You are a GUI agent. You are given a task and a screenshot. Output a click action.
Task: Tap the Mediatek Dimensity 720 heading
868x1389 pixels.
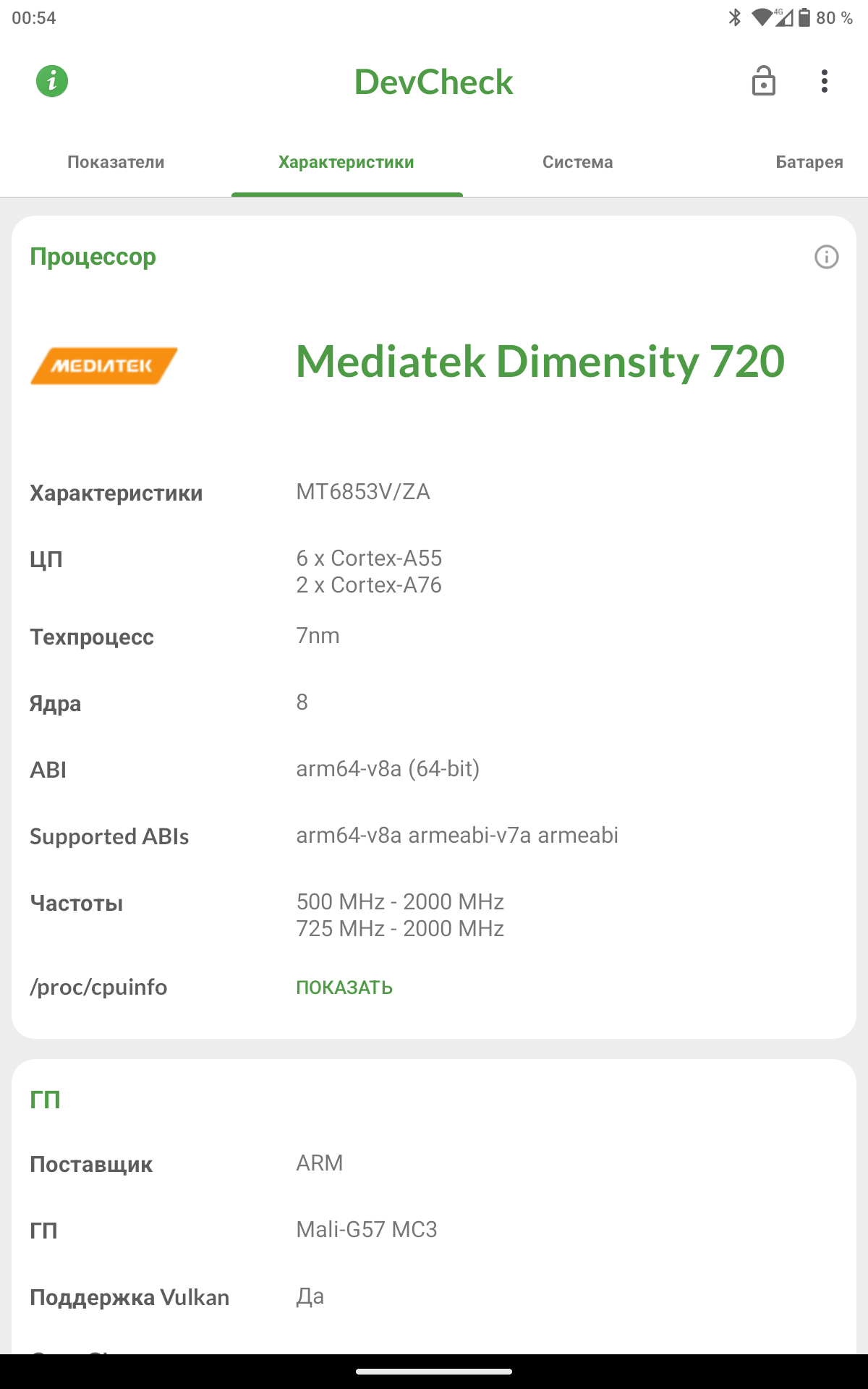click(x=540, y=361)
